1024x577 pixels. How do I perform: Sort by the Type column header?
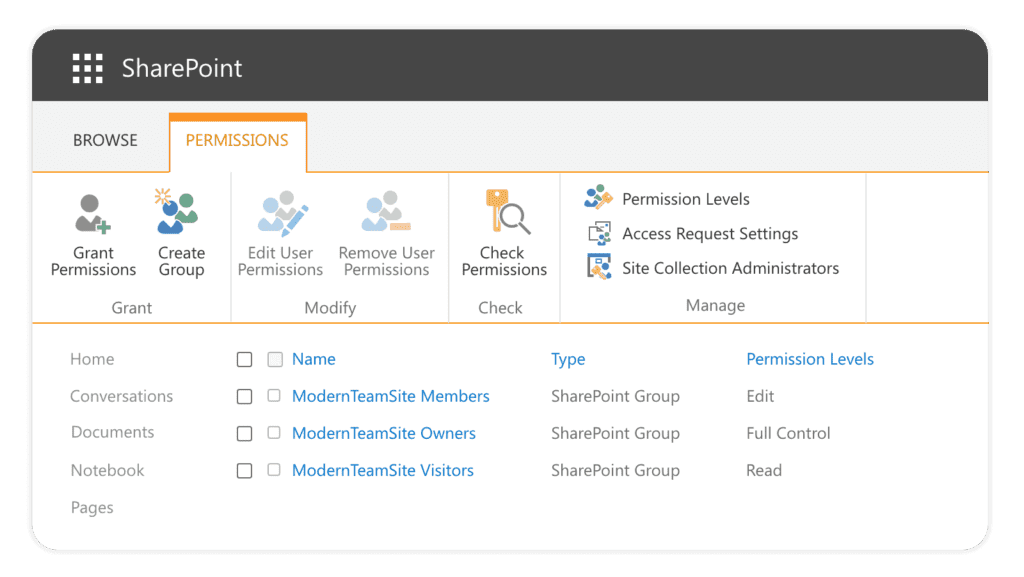click(x=568, y=360)
